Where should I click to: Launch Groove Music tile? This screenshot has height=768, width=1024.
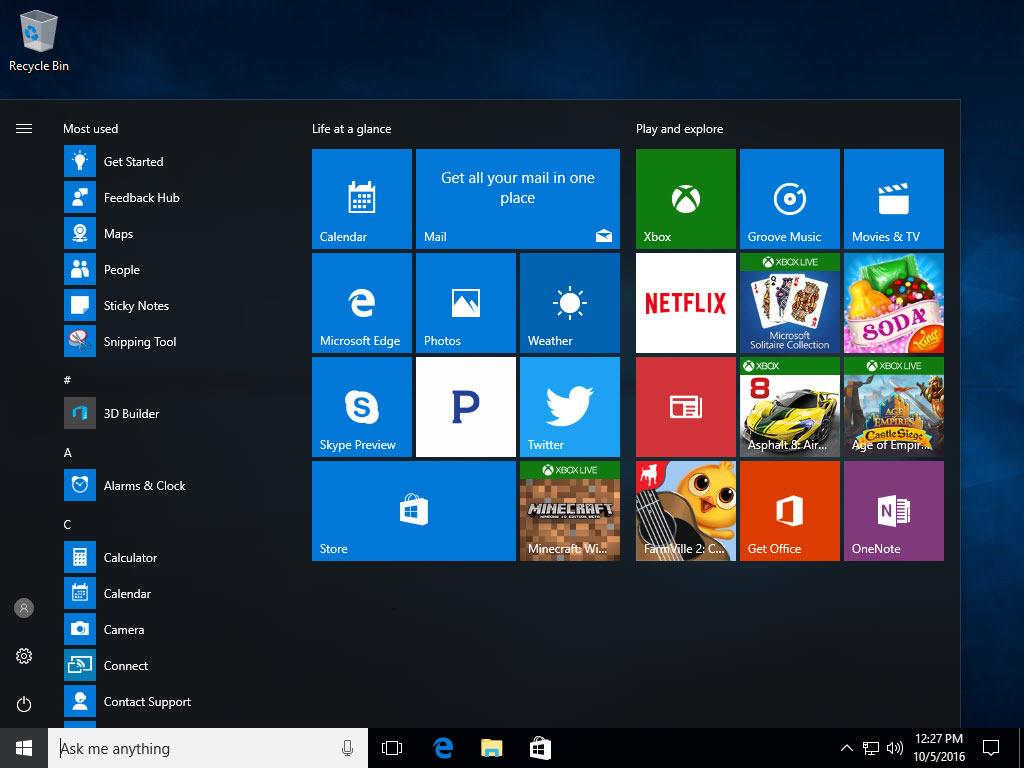pos(790,199)
